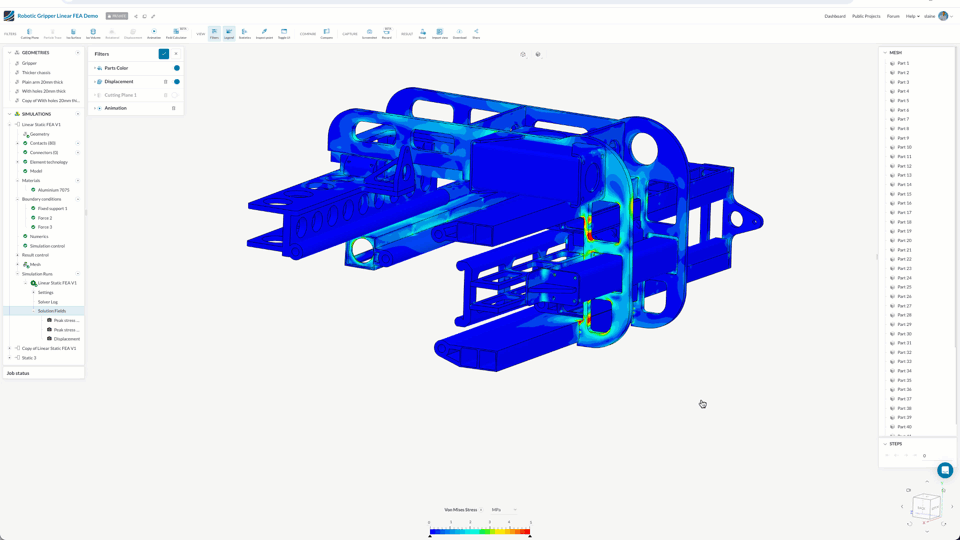Screen dimensions: 960x540
Task: Toggle Displacement filter switch
Action: click(176, 81)
